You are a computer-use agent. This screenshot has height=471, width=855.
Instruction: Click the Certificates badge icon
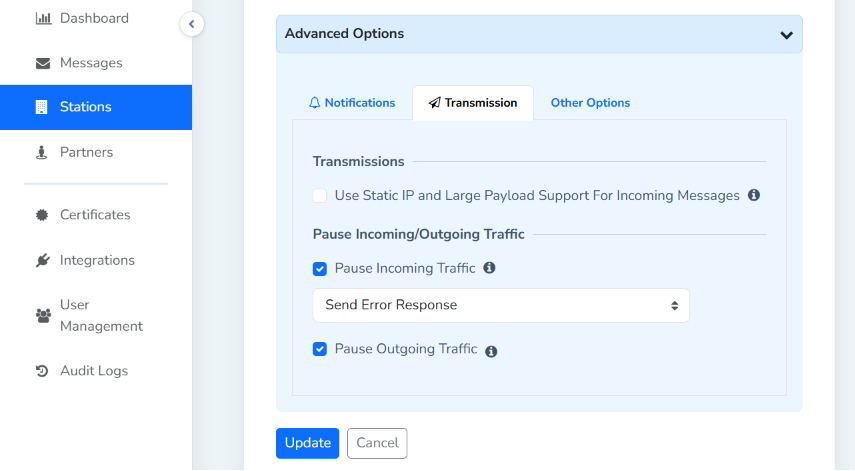tap(42, 215)
